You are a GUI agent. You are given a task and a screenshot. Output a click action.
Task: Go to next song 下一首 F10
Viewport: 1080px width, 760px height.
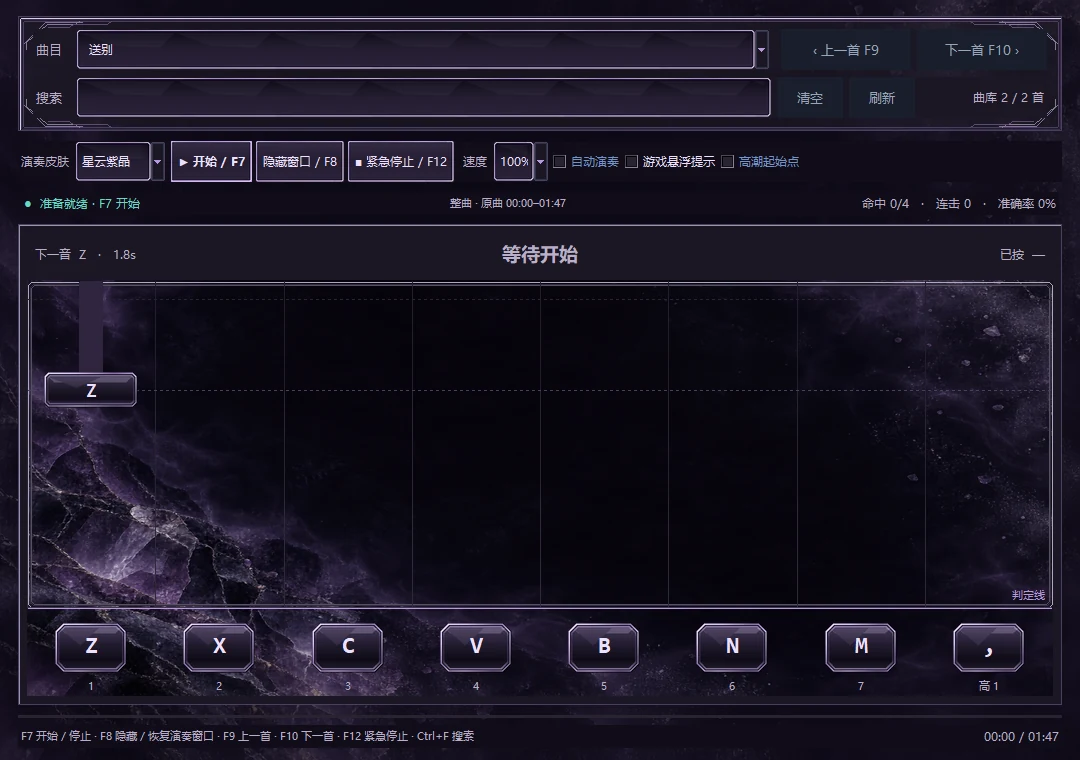click(x=982, y=50)
